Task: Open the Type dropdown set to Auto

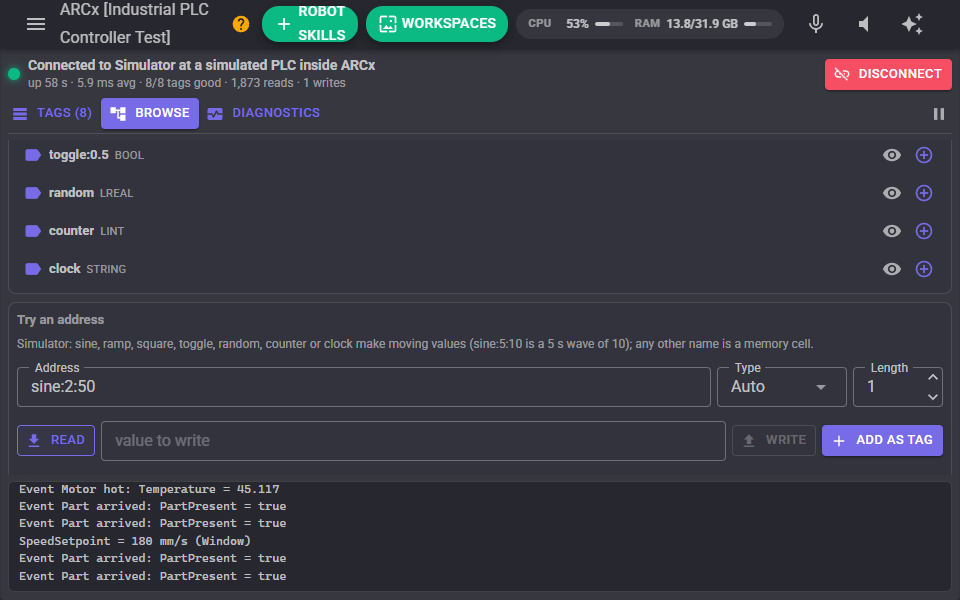Action: (x=781, y=387)
